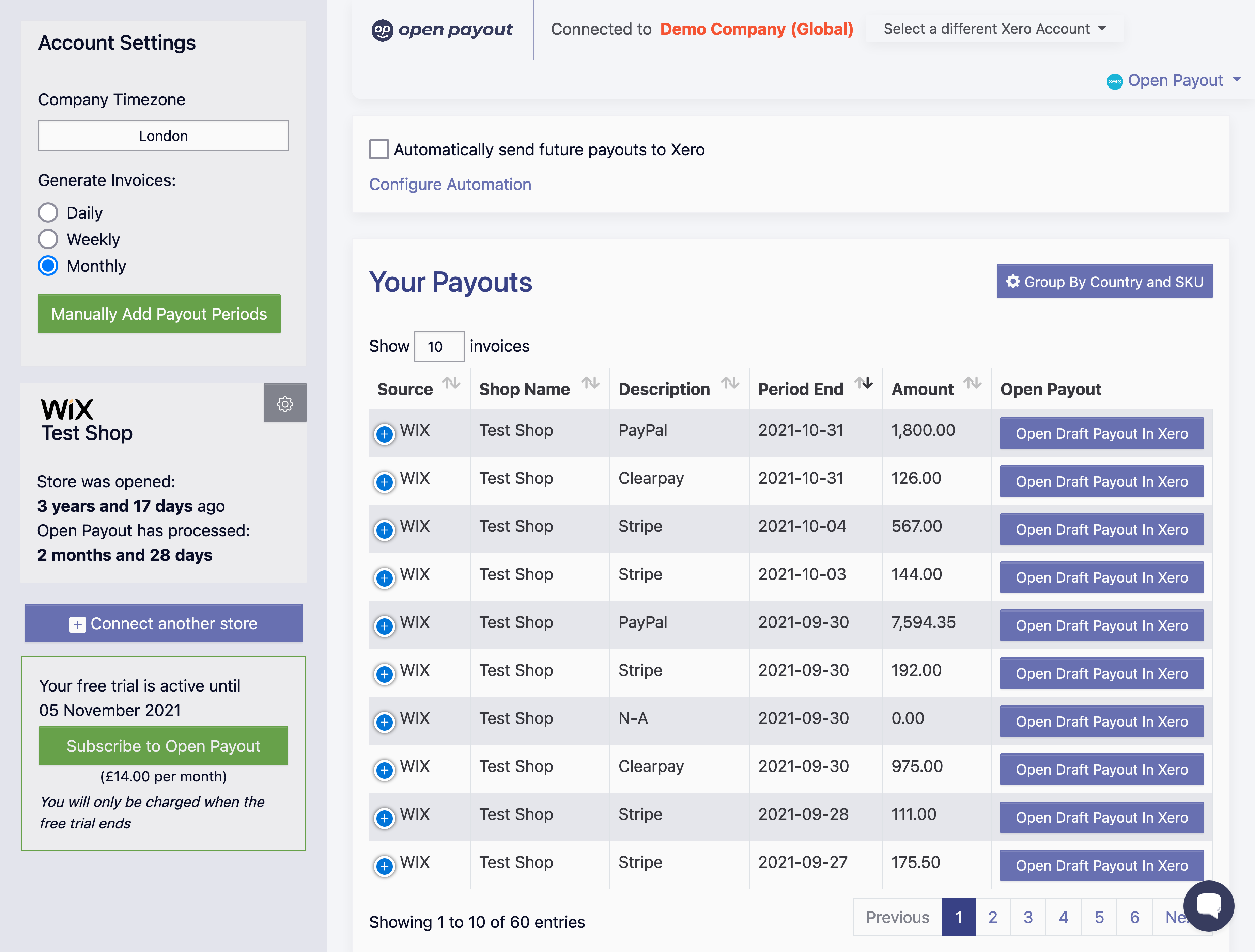
Task: Expand the Stripe 567.00 row
Action: [x=385, y=530]
